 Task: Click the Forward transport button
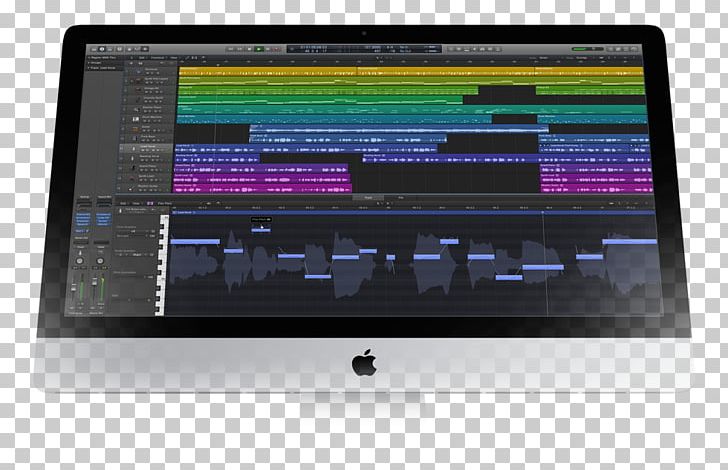[240, 49]
